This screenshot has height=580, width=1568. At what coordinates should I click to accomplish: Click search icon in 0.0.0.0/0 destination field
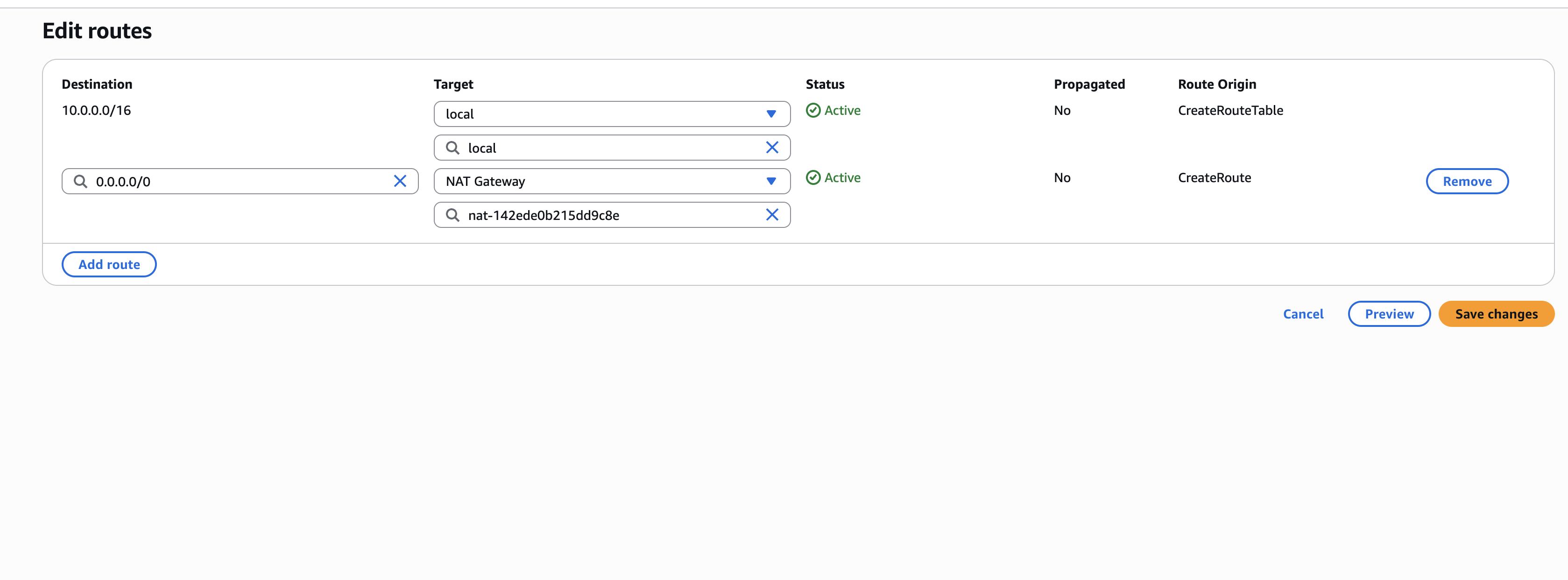(80, 181)
